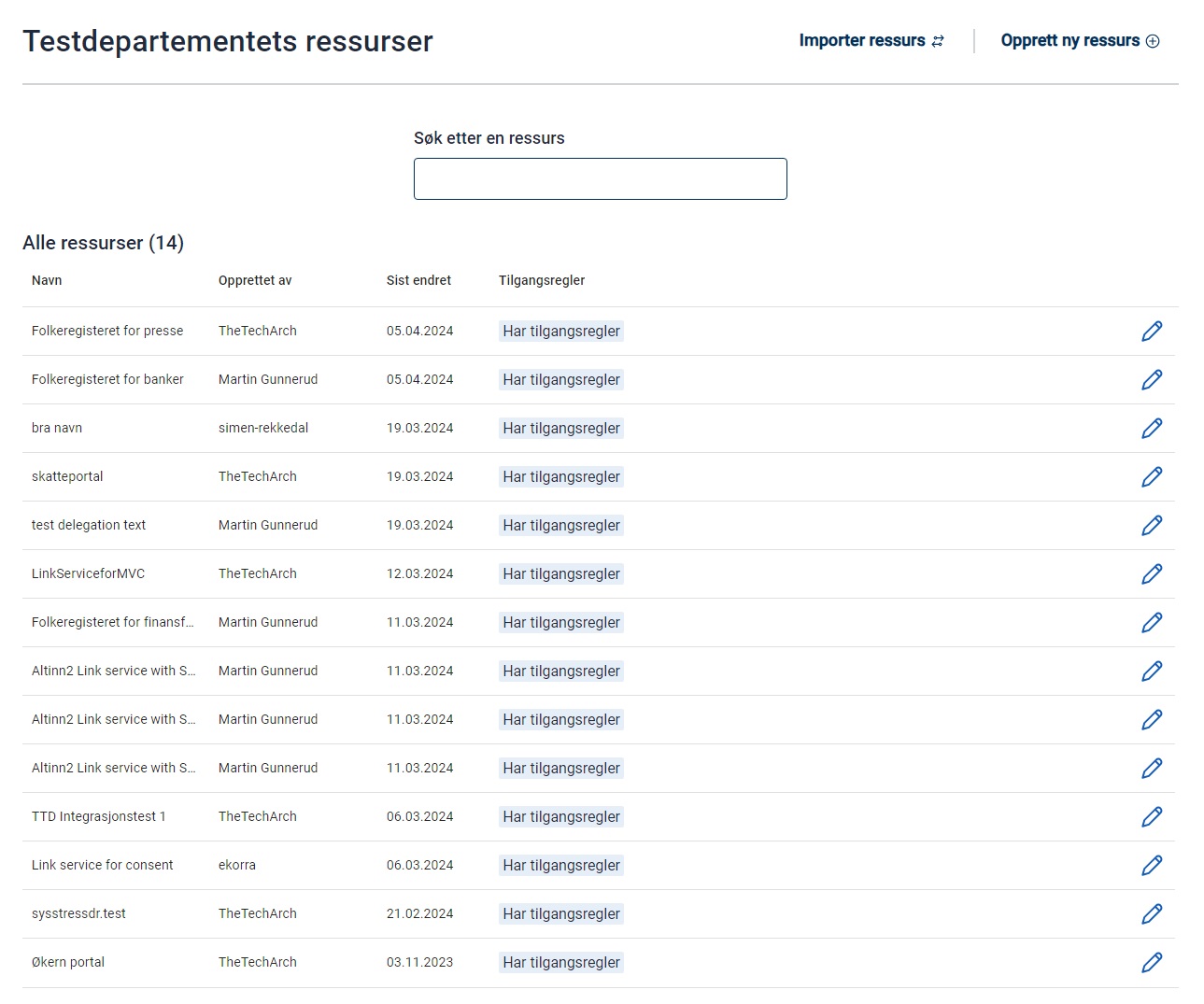
Task: Click pencil icon on skatteportal row
Action: pyautogui.click(x=1152, y=477)
